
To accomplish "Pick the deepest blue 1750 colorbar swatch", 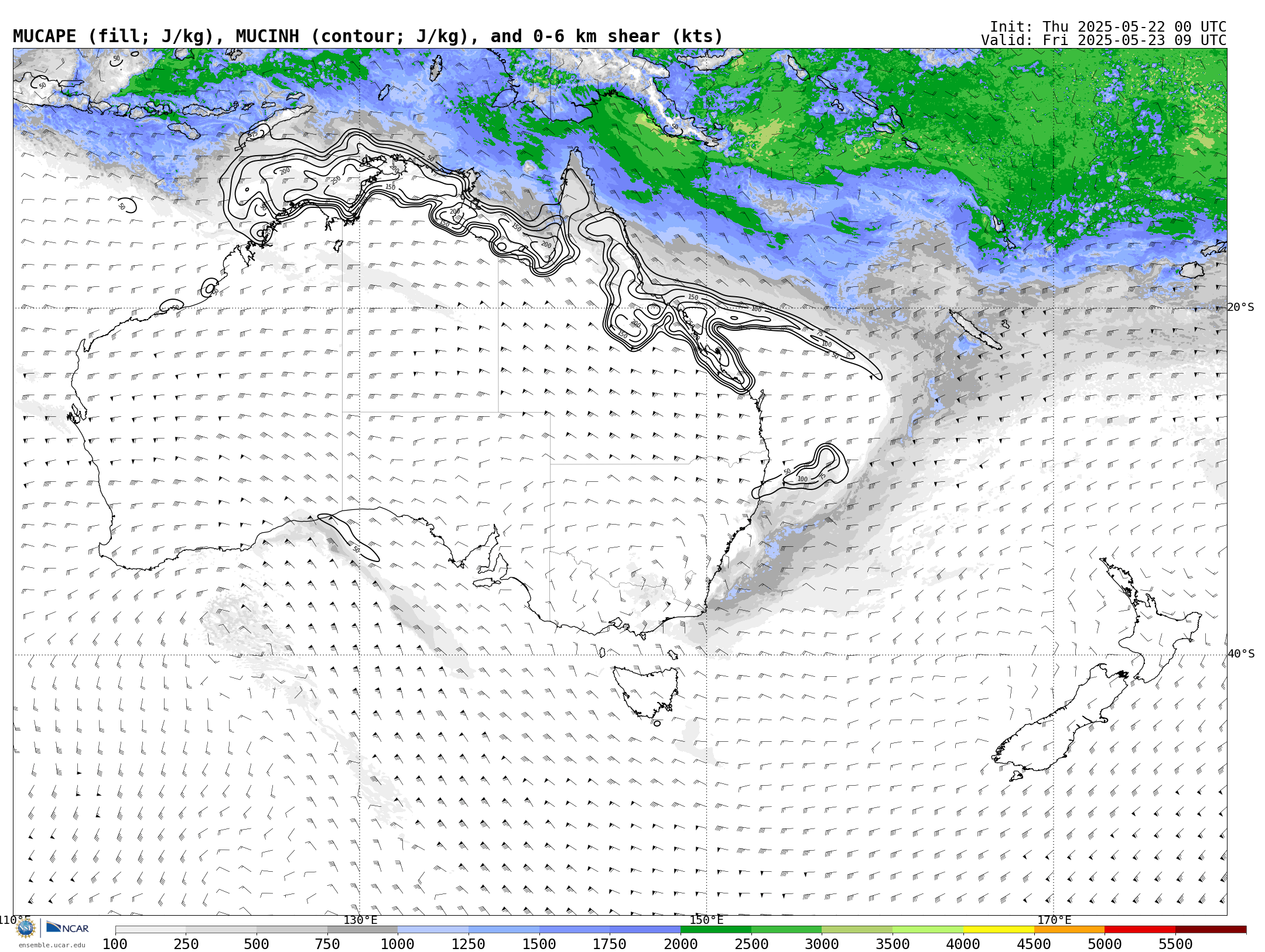I will click(x=645, y=929).
